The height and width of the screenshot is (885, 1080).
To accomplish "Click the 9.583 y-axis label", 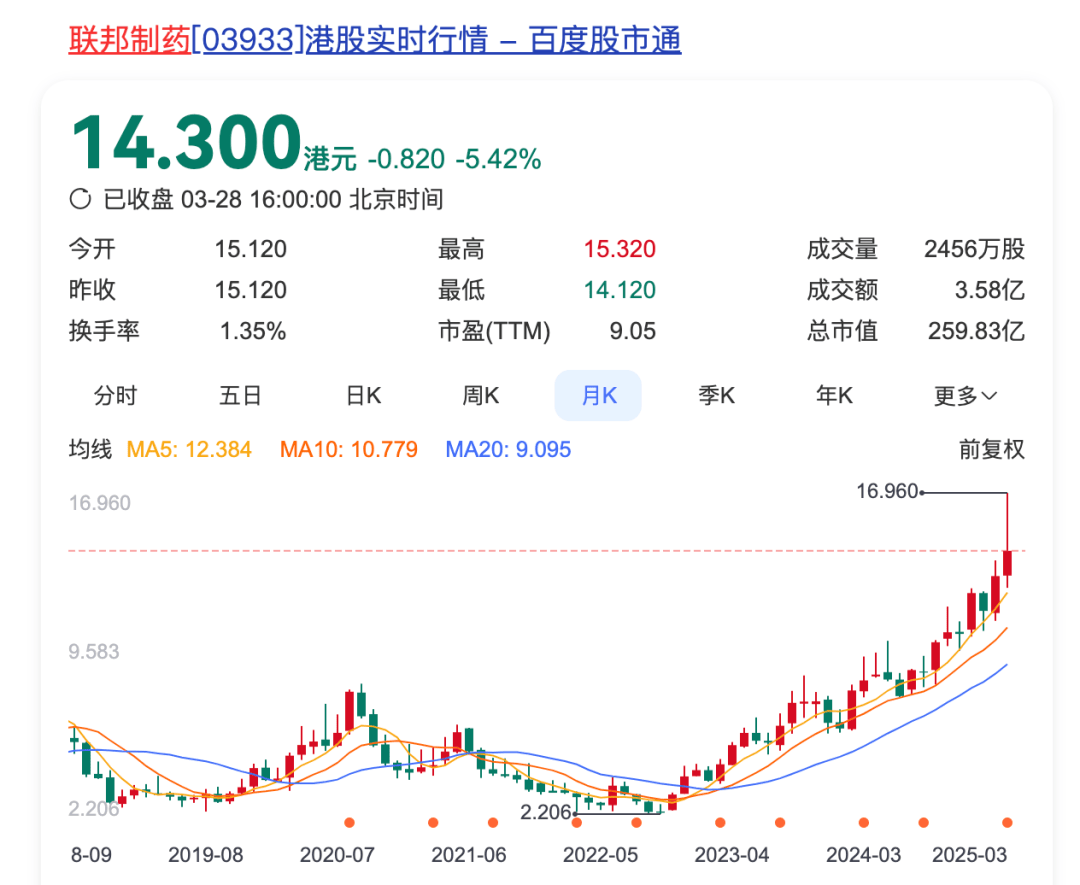I will pos(94,652).
